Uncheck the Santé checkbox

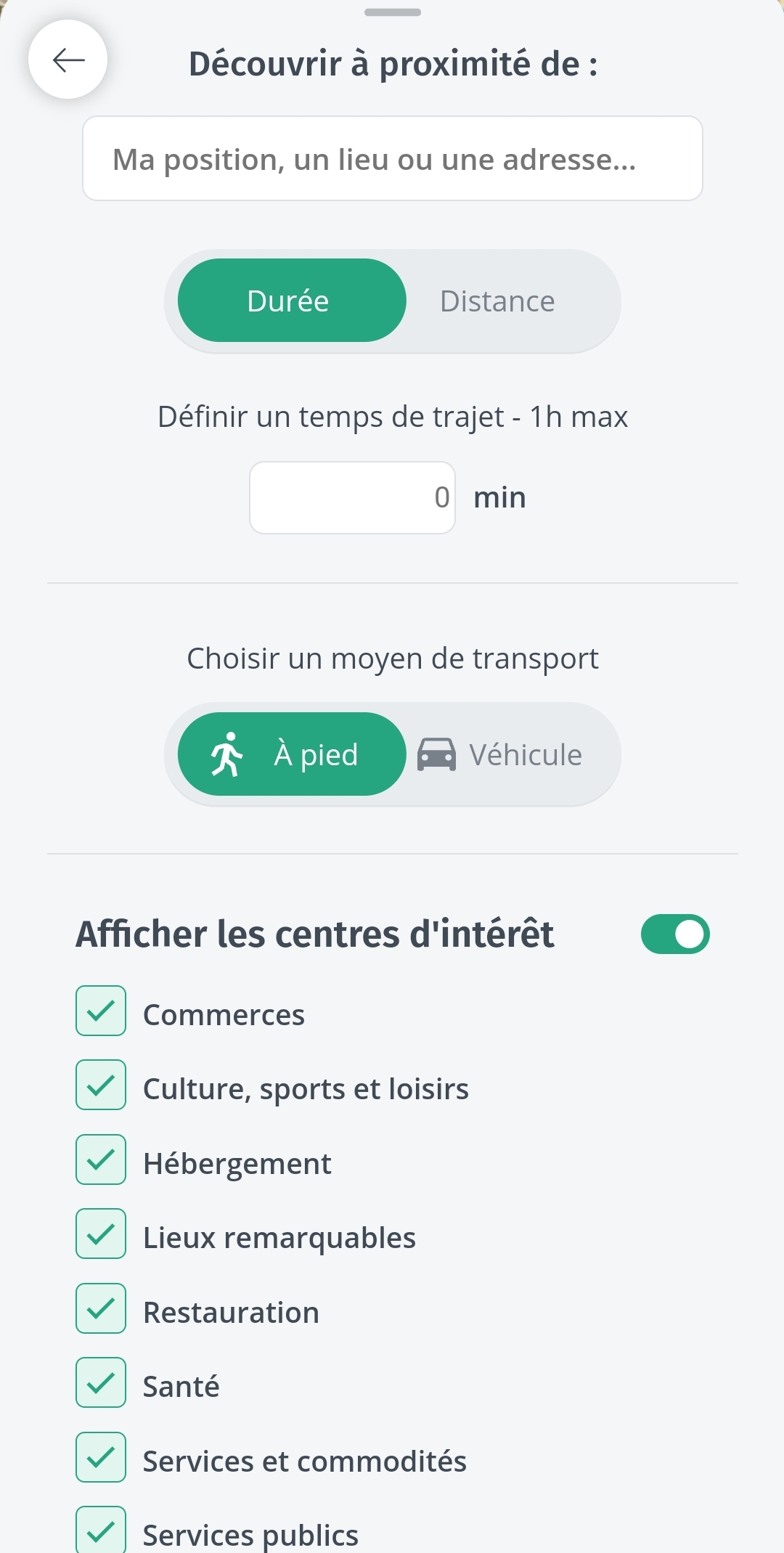click(101, 1382)
